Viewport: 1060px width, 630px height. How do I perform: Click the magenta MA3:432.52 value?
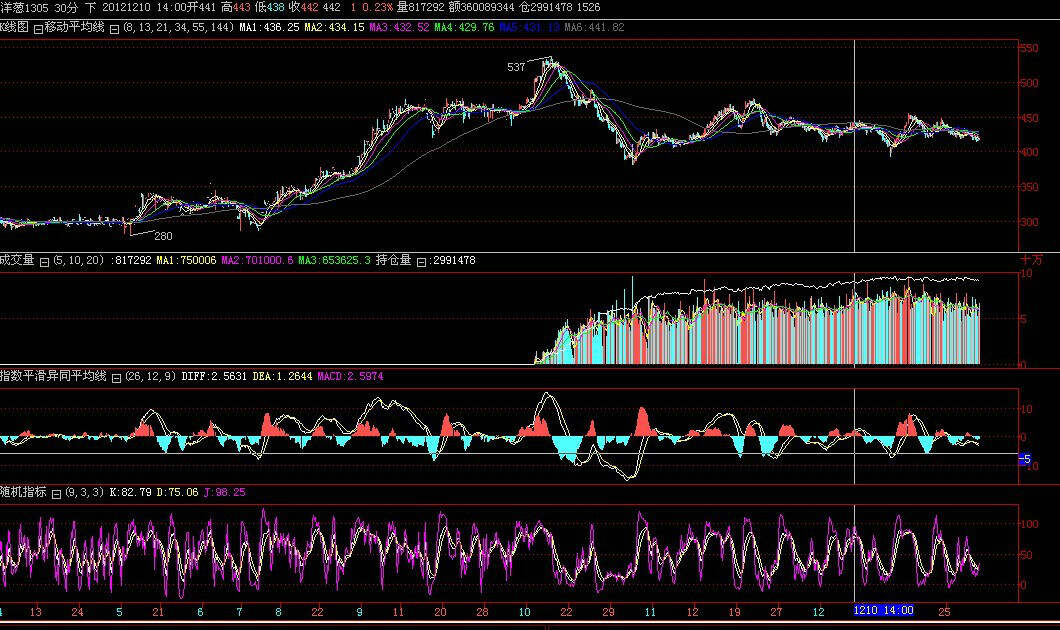[x=399, y=28]
